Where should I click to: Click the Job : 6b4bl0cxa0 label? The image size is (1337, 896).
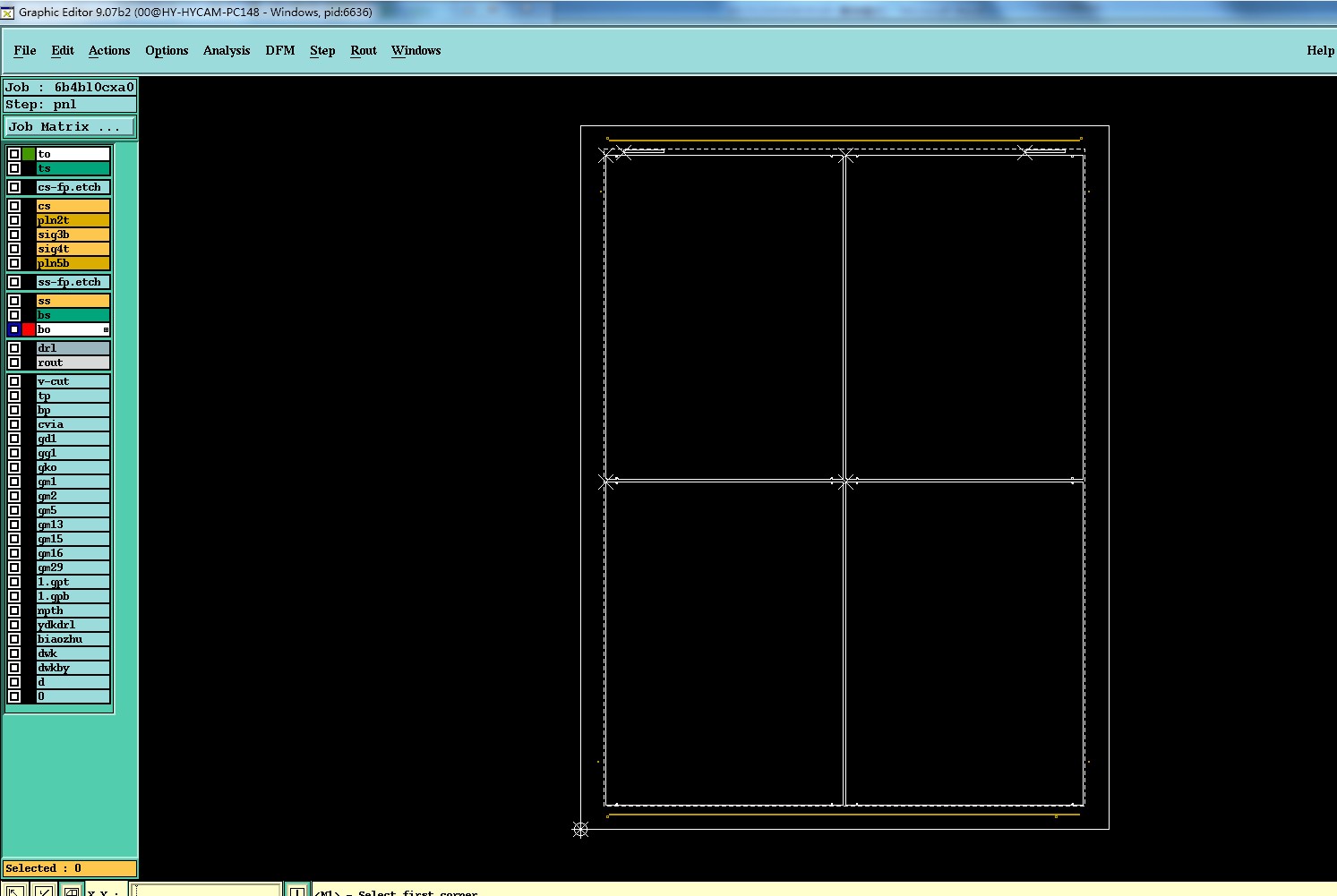coord(69,87)
